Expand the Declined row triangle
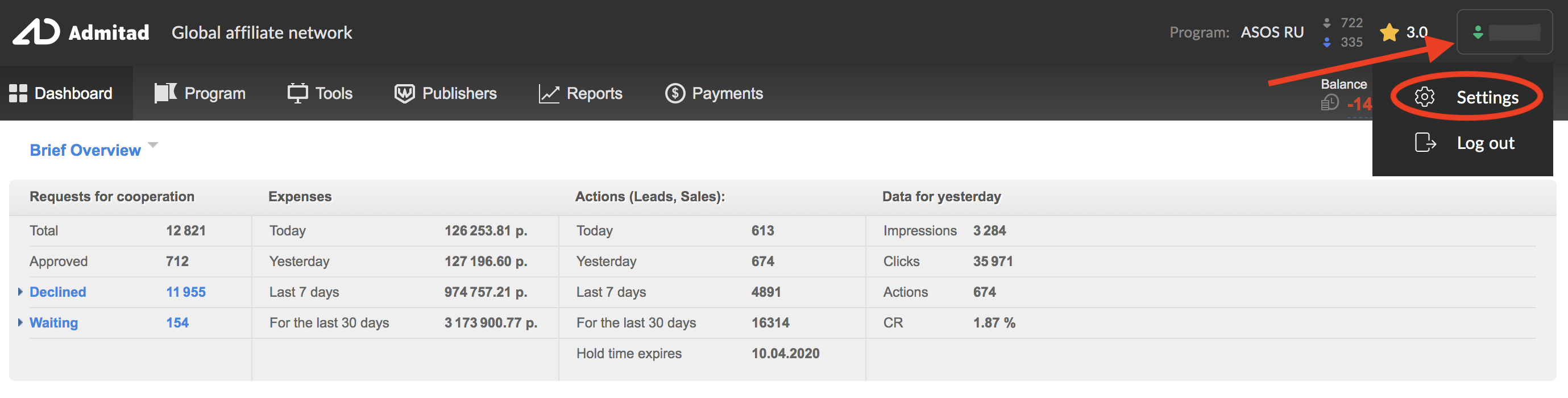Image resolution: width=1568 pixels, height=398 pixels. [20, 292]
